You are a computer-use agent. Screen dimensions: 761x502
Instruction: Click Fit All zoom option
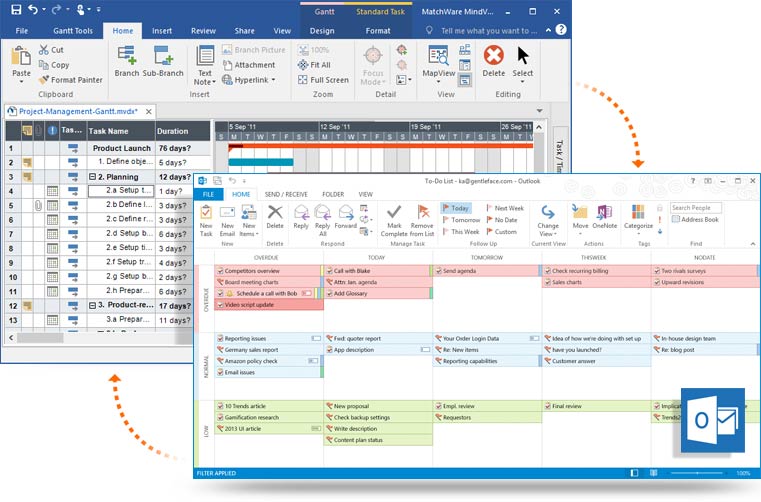point(314,65)
